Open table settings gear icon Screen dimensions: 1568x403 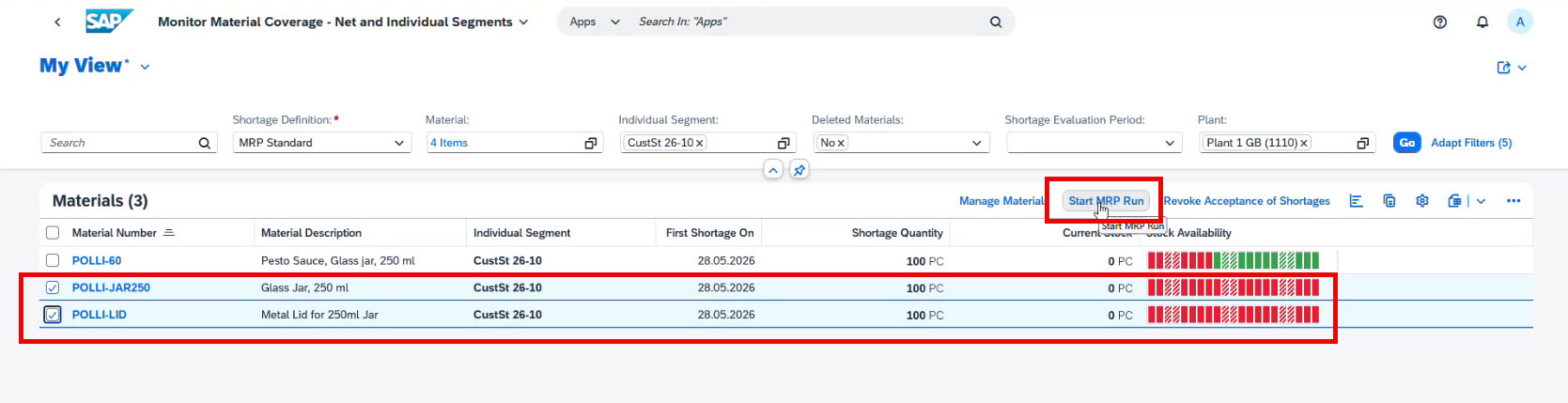[1422, 201]
